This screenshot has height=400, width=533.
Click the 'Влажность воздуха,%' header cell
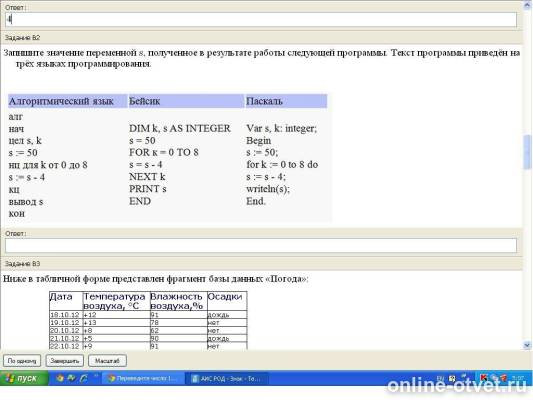pyautogui.click(x=178, y=301)
